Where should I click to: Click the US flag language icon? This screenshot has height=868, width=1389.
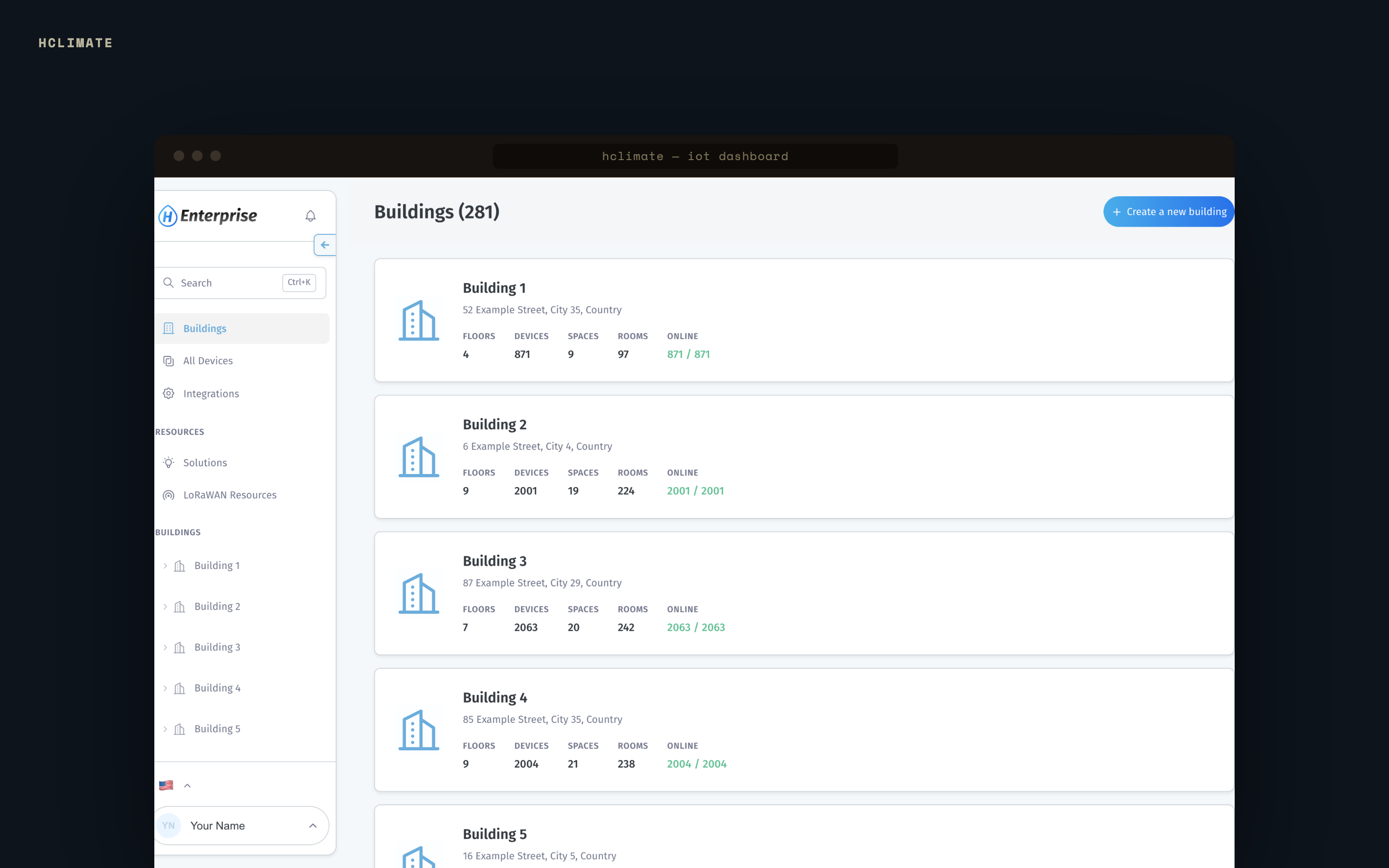[166, 786]
